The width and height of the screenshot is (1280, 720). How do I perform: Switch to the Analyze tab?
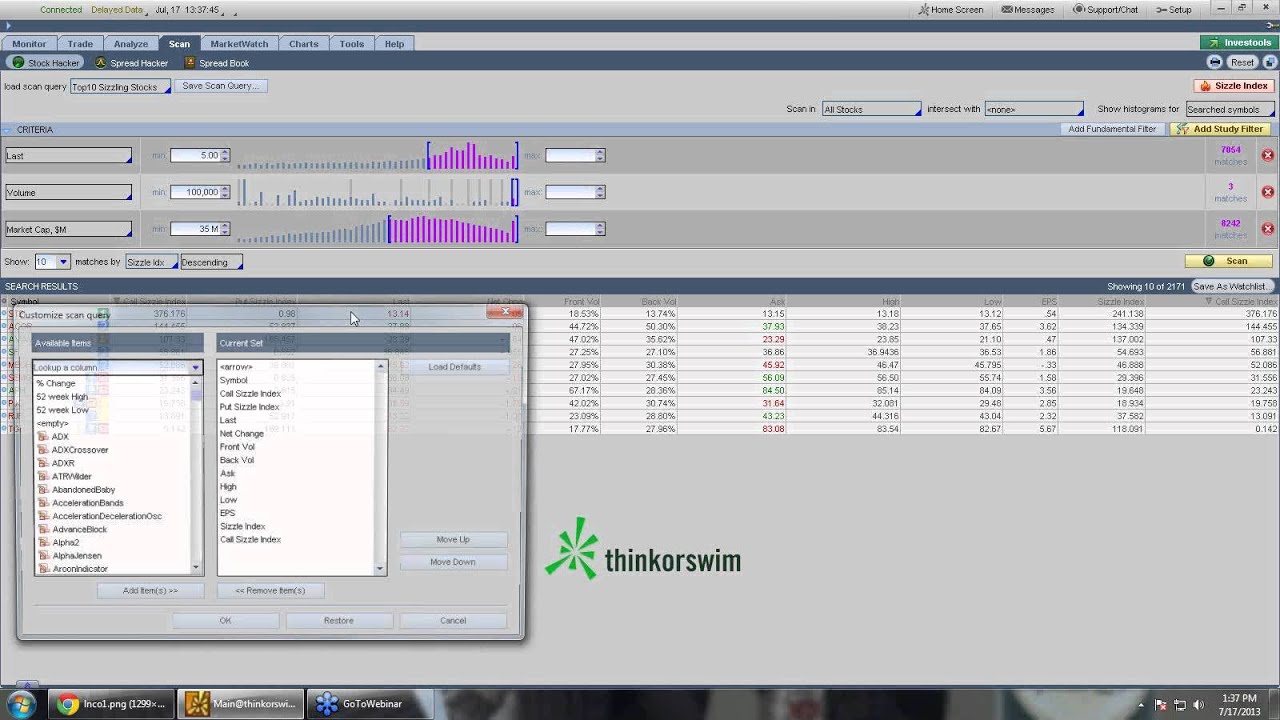point(131,44)
